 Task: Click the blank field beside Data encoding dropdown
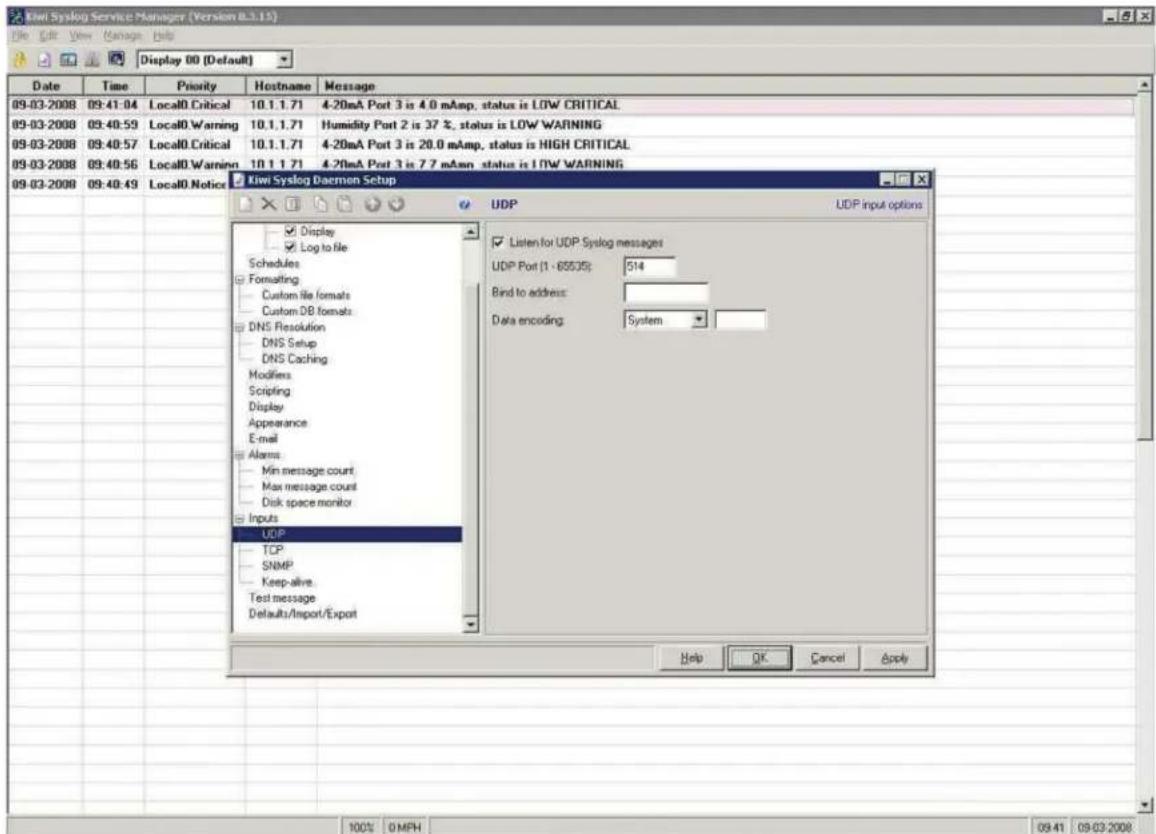(x=740, y=319)
